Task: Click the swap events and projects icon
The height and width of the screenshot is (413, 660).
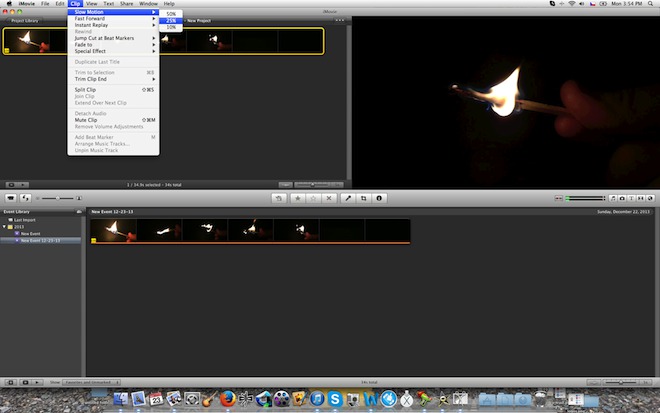Action: pyautogui.click(x=26, y=199)
